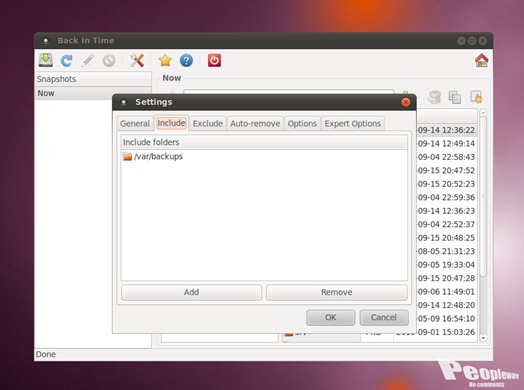
Task: Switch to the General tab
Action: point(135,124)
